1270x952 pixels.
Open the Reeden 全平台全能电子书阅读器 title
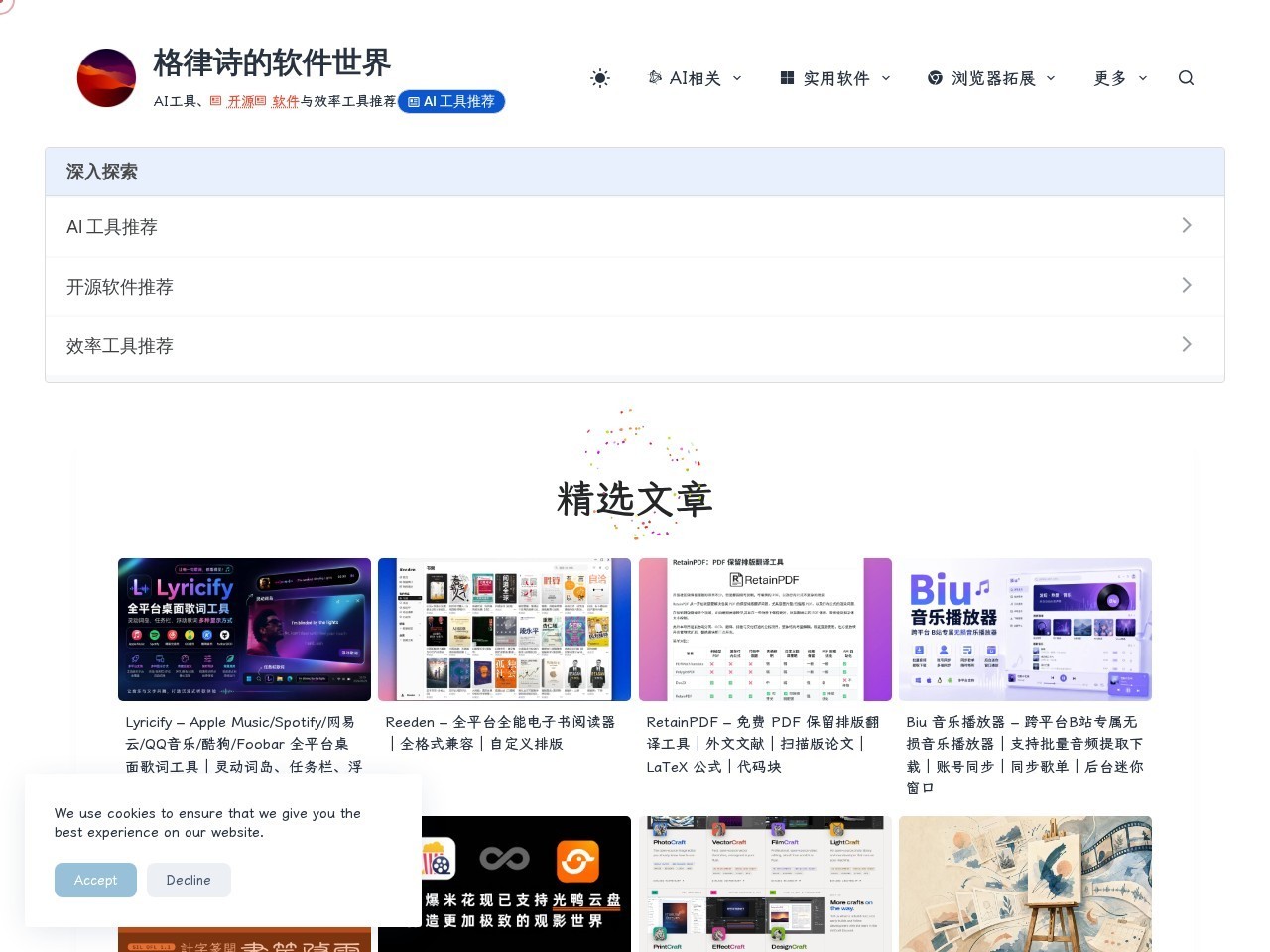coord(500,733)
